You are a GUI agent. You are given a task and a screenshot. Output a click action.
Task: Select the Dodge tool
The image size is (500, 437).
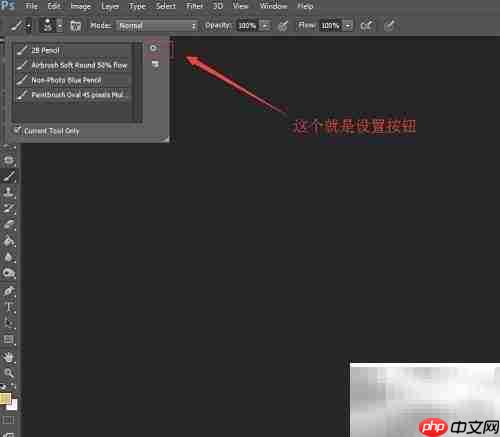[x=9, y=273]
